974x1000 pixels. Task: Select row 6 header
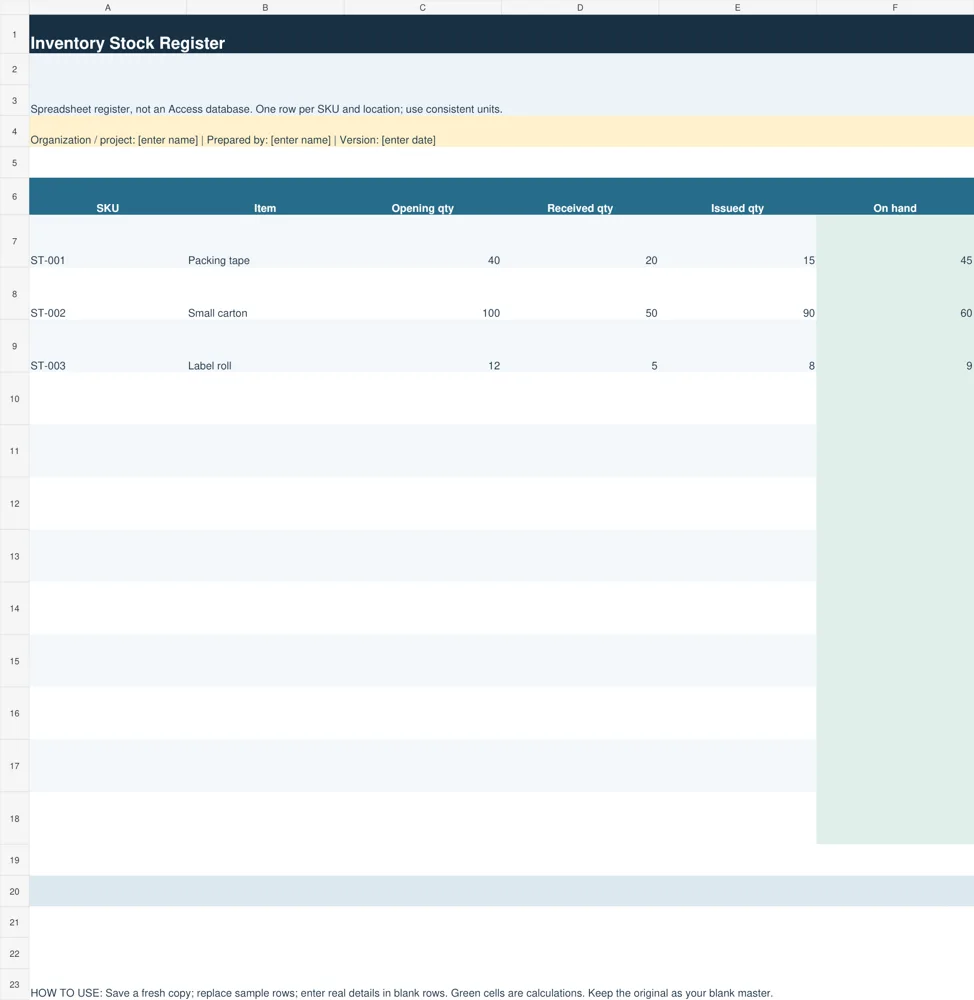[x=15, y=196]
